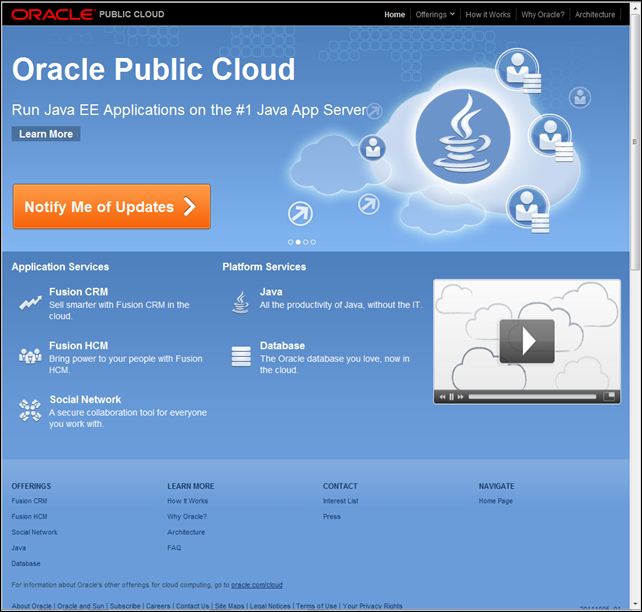Click the video progress bar
Viewport: 642px width, 612px height.
click(x=532, y=397)
